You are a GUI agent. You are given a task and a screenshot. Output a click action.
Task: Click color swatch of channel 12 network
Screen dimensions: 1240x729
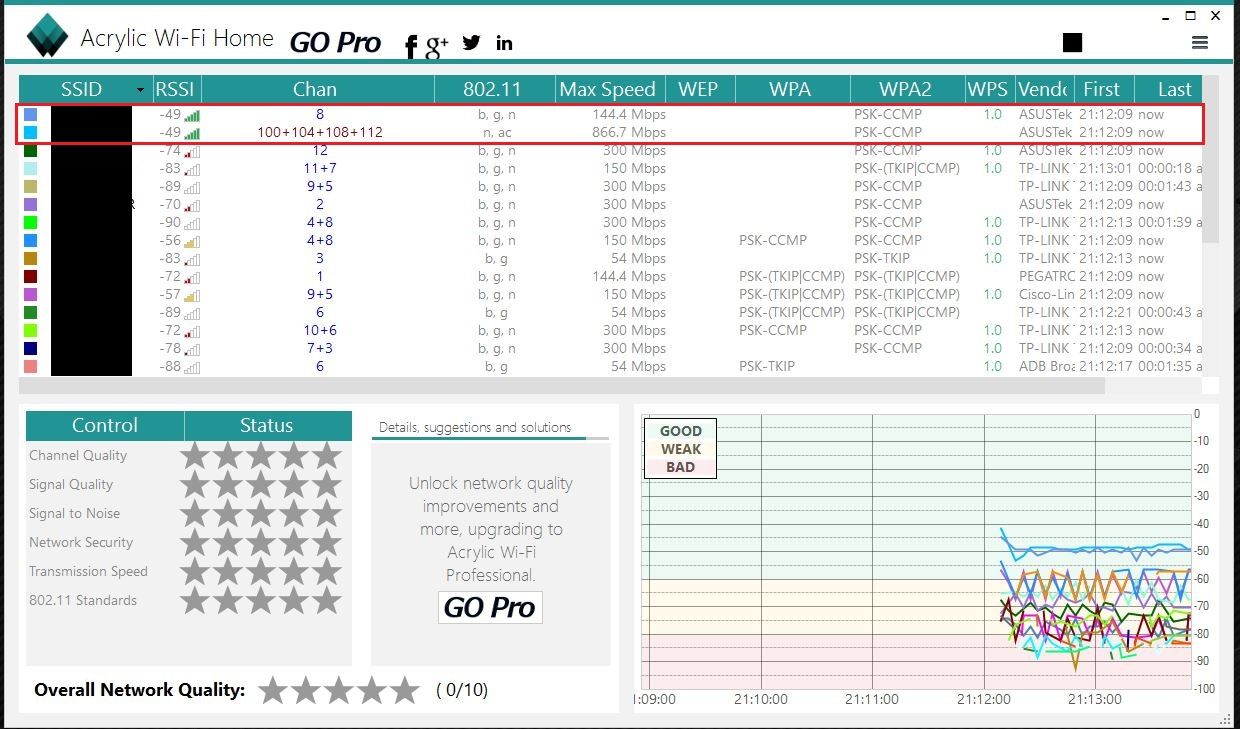pyautogui.click(x=30, y=150)
